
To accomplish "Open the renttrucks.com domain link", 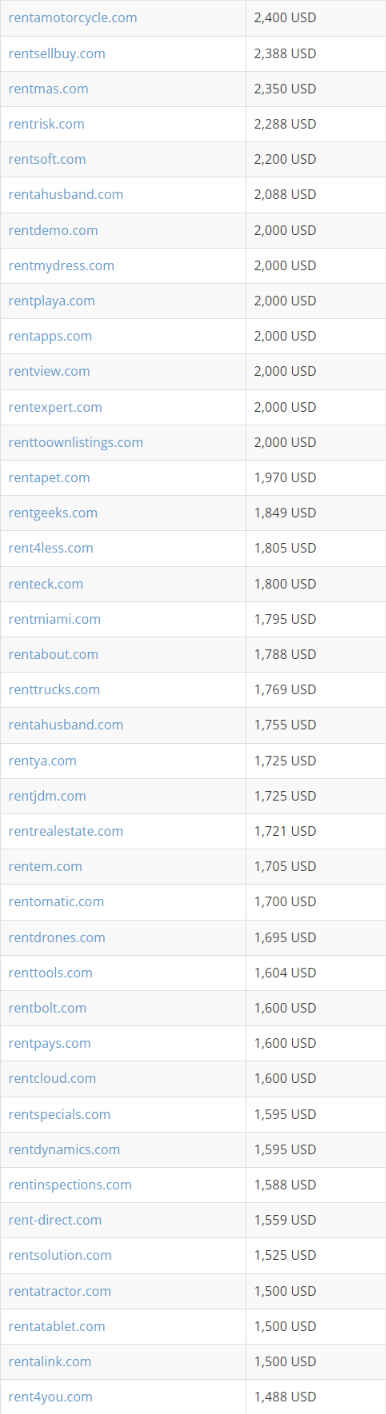I will tap(54, 689).
